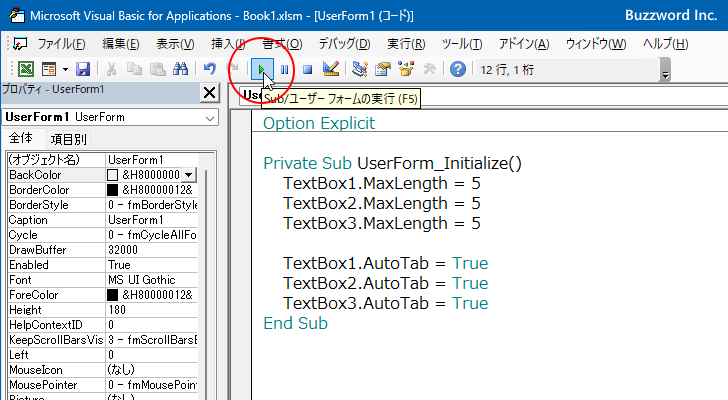
Task: Click the Cut scissors icon
Action: point(111,69)
